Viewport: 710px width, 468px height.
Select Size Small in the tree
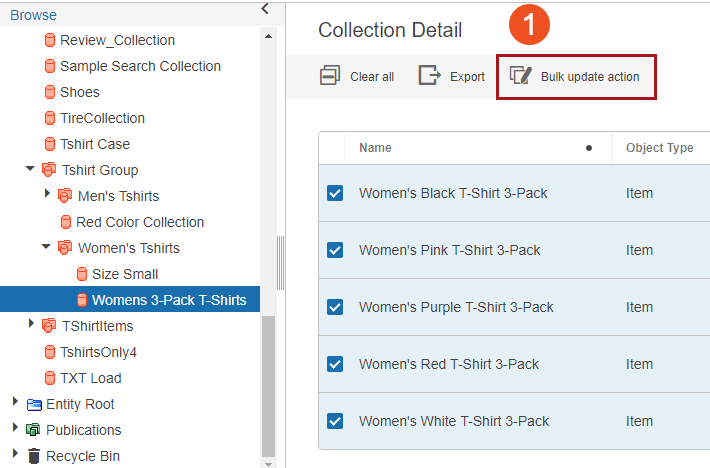click(x=124, y=274)
